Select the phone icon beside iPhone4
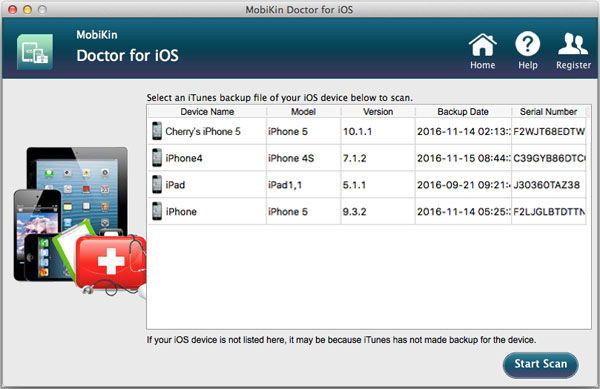Viewport: 600px width, 389px height. point(157,158)
